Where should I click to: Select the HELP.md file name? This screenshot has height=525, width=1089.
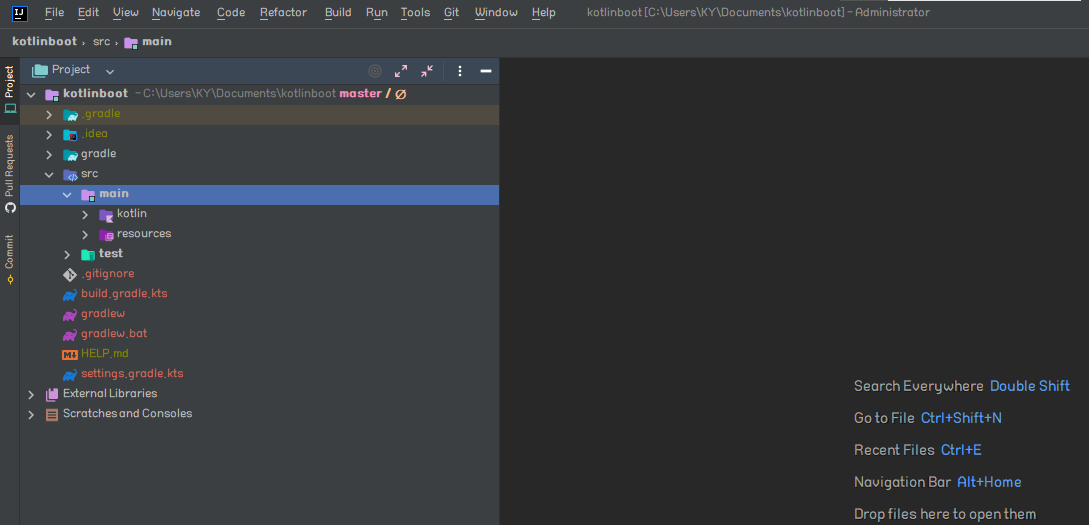point(105,353)
